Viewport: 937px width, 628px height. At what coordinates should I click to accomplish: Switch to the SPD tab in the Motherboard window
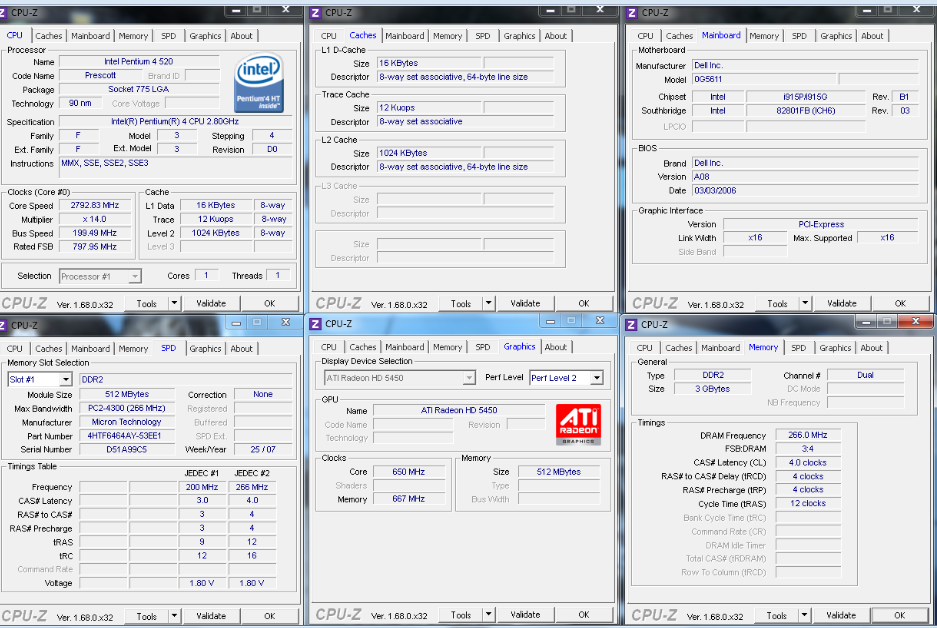tap(799, 36)
